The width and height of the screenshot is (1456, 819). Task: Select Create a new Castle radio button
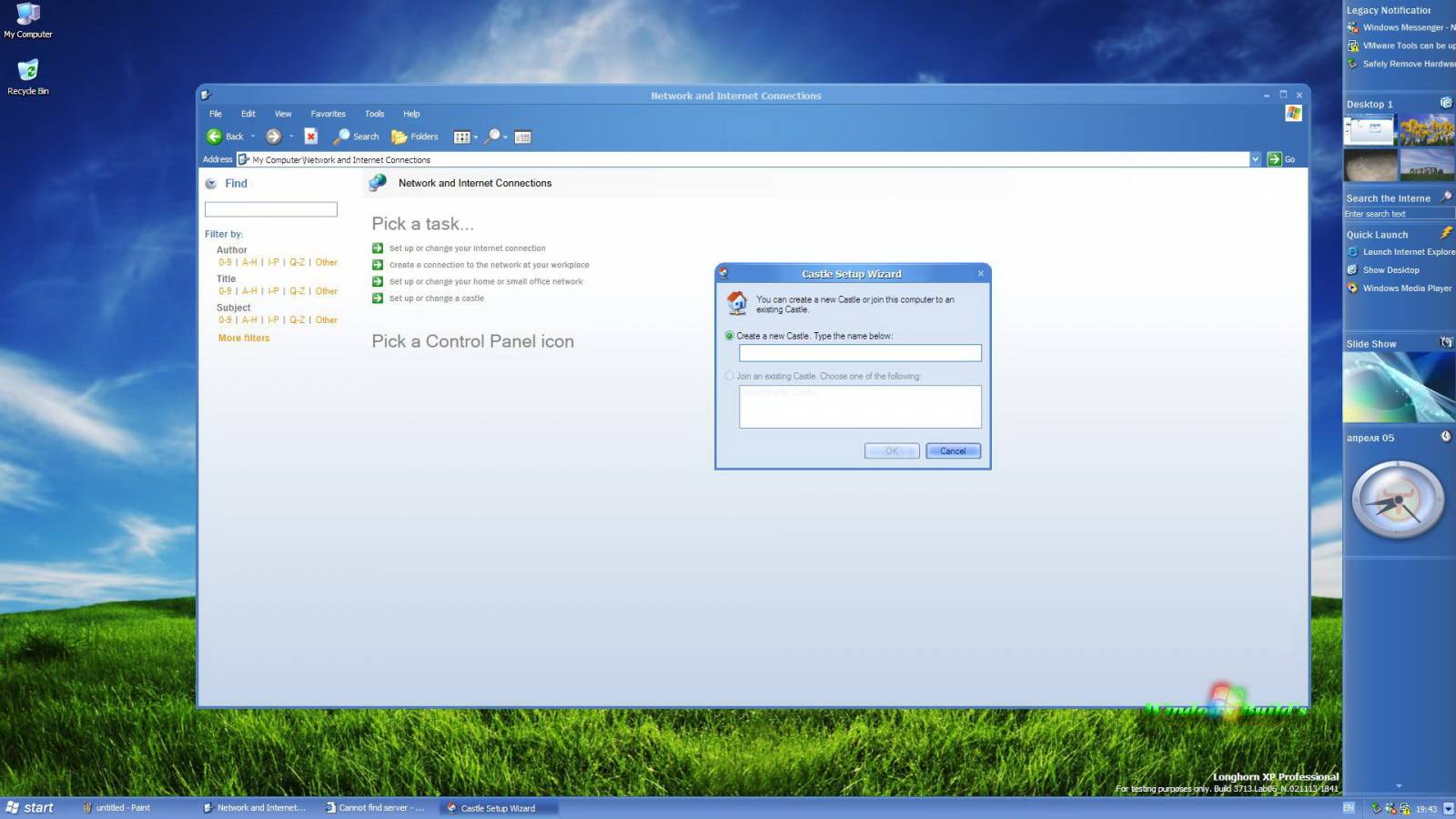(729, 336)
